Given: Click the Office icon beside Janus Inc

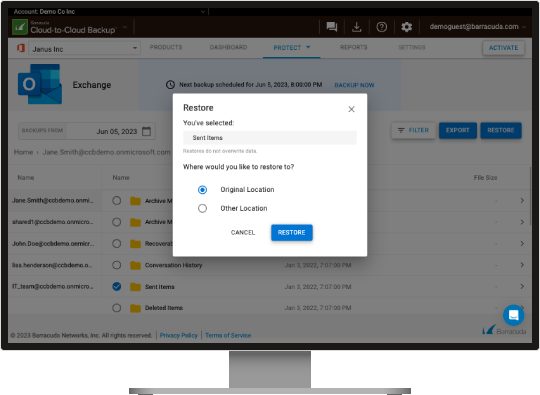Looking at the screenshot, I should coord(21,48).
